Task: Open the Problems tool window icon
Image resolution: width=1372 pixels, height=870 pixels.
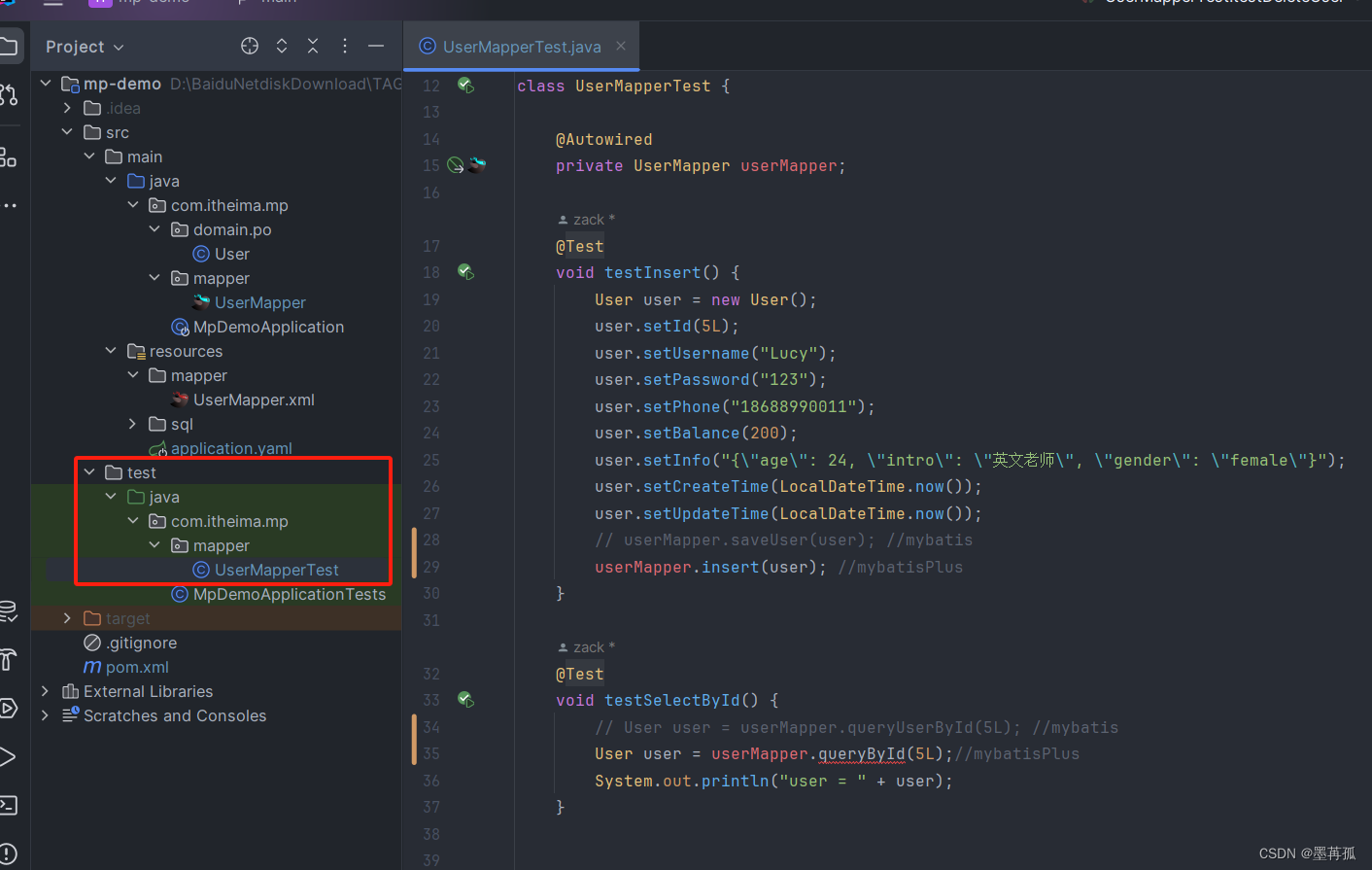Action: [8, 853]
